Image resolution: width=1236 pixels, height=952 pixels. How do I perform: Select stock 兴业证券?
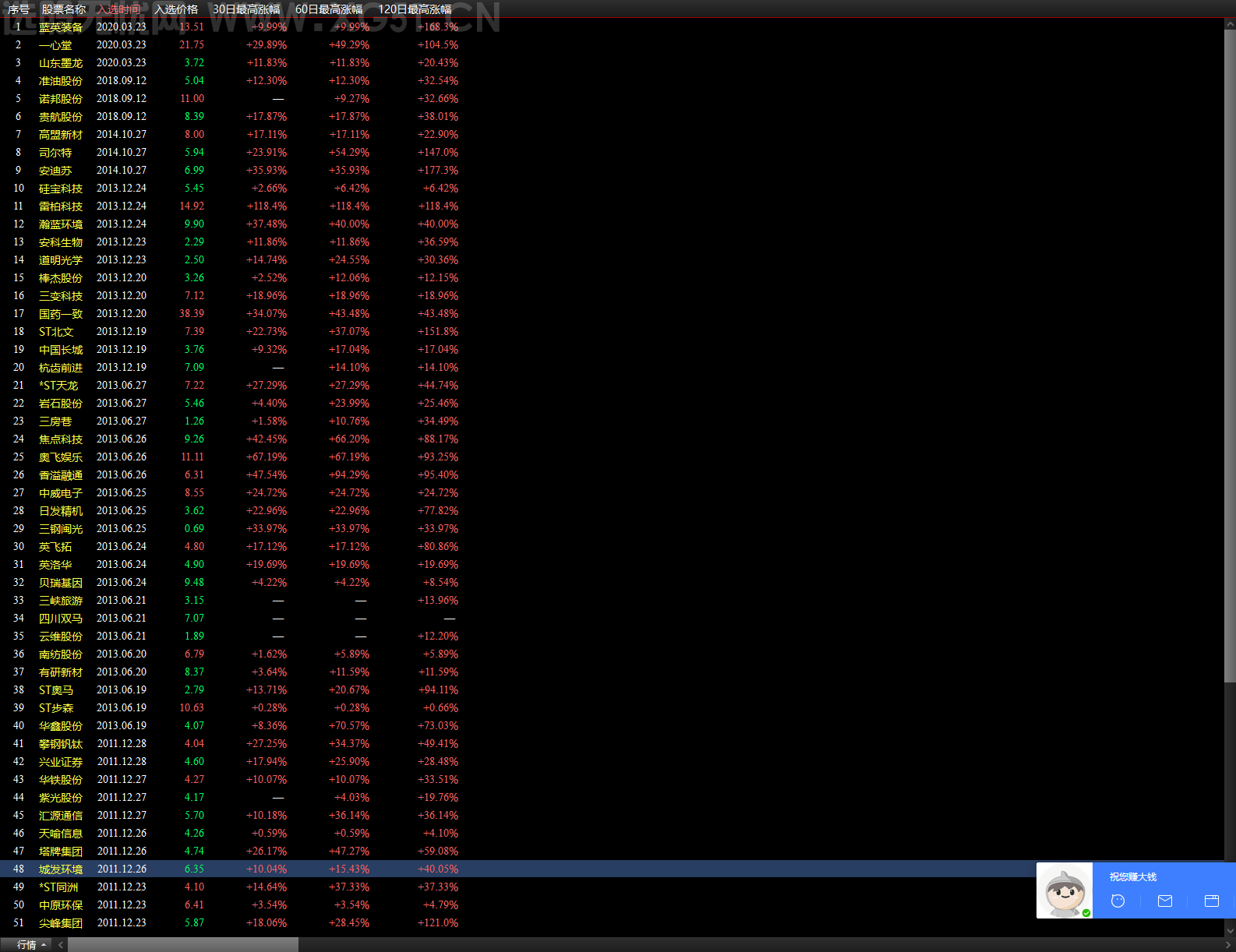click(61, 762)
